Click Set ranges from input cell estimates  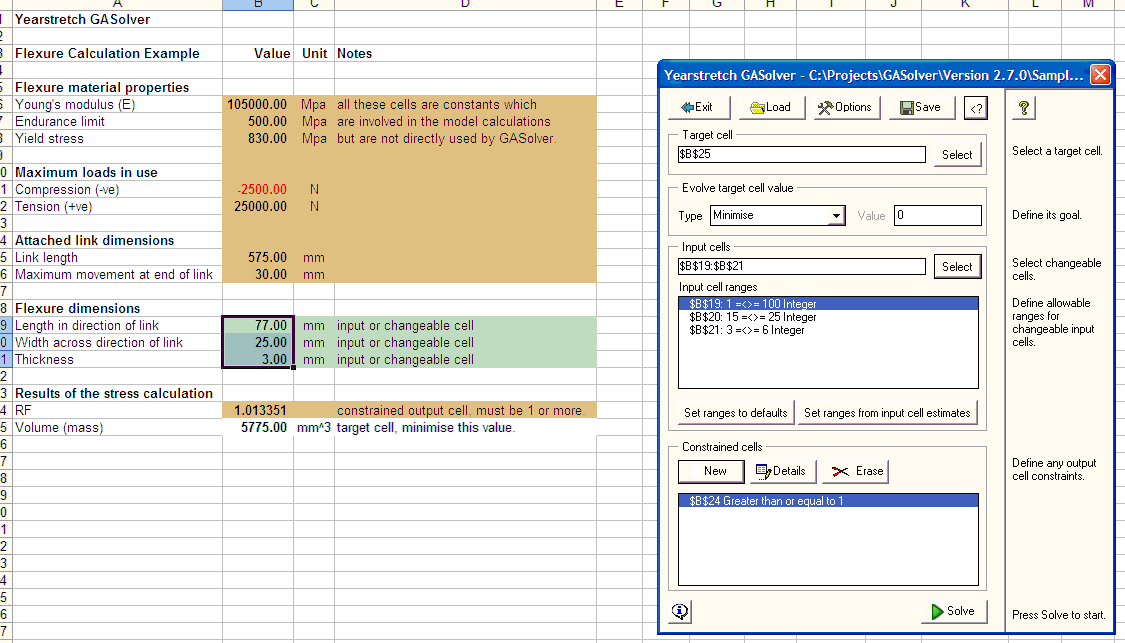[887, 413]
